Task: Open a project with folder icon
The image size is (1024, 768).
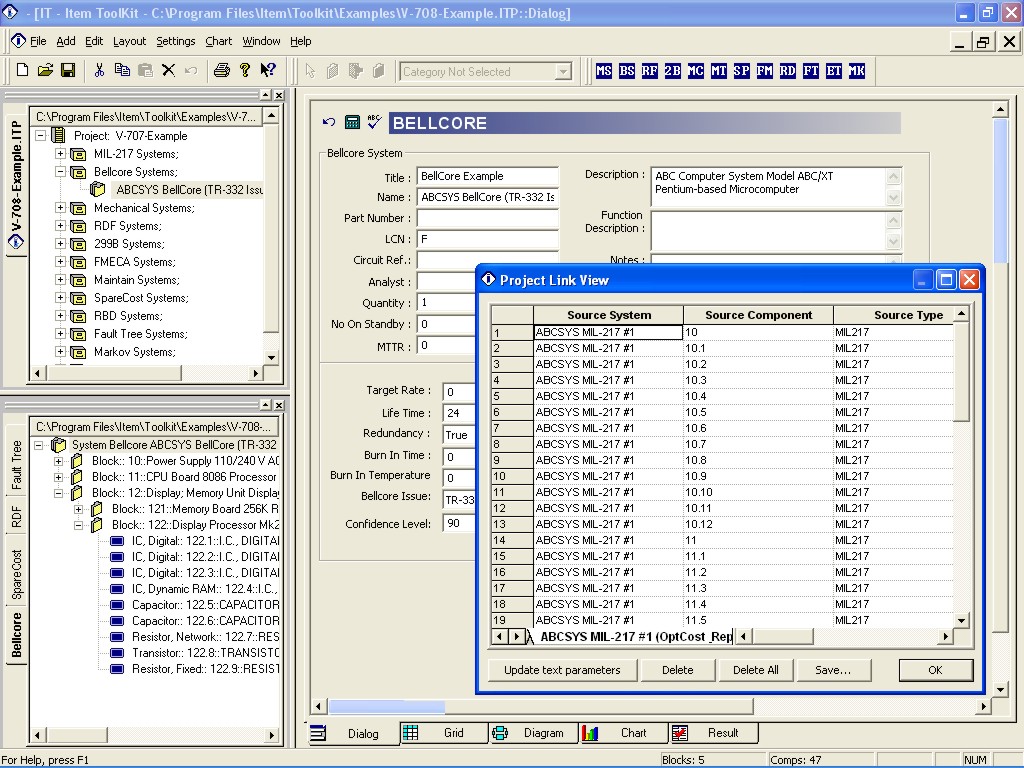Action: pyautogui.click(x=45, y=70)
